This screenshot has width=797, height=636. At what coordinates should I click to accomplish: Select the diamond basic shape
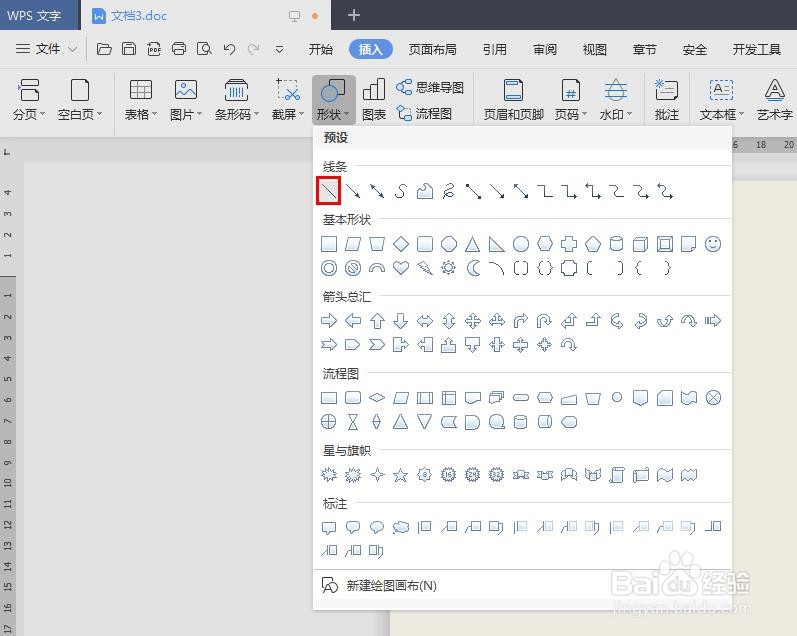[x=401, y=244]
